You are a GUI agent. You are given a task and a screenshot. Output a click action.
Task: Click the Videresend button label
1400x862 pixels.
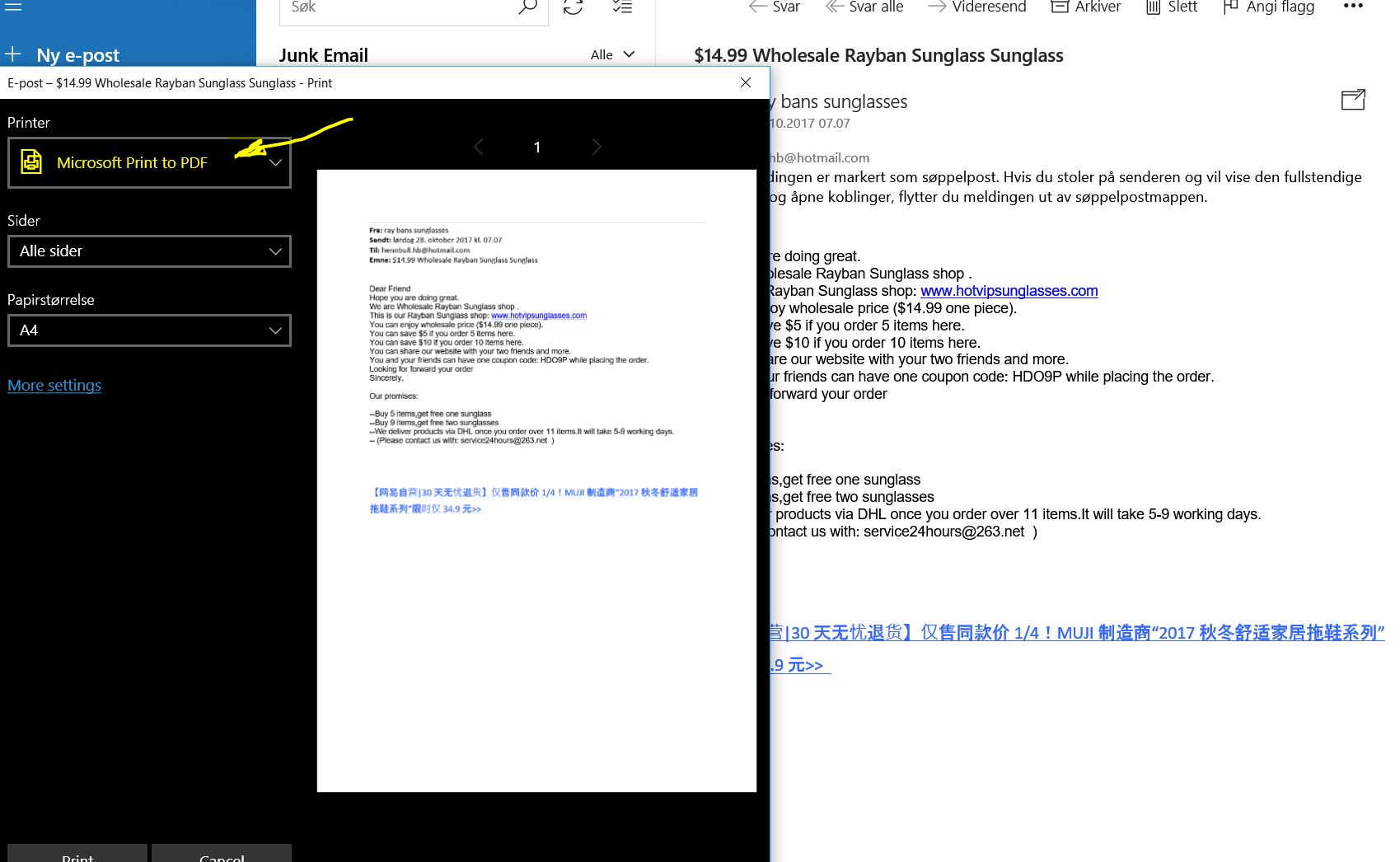tap(989, 7)
